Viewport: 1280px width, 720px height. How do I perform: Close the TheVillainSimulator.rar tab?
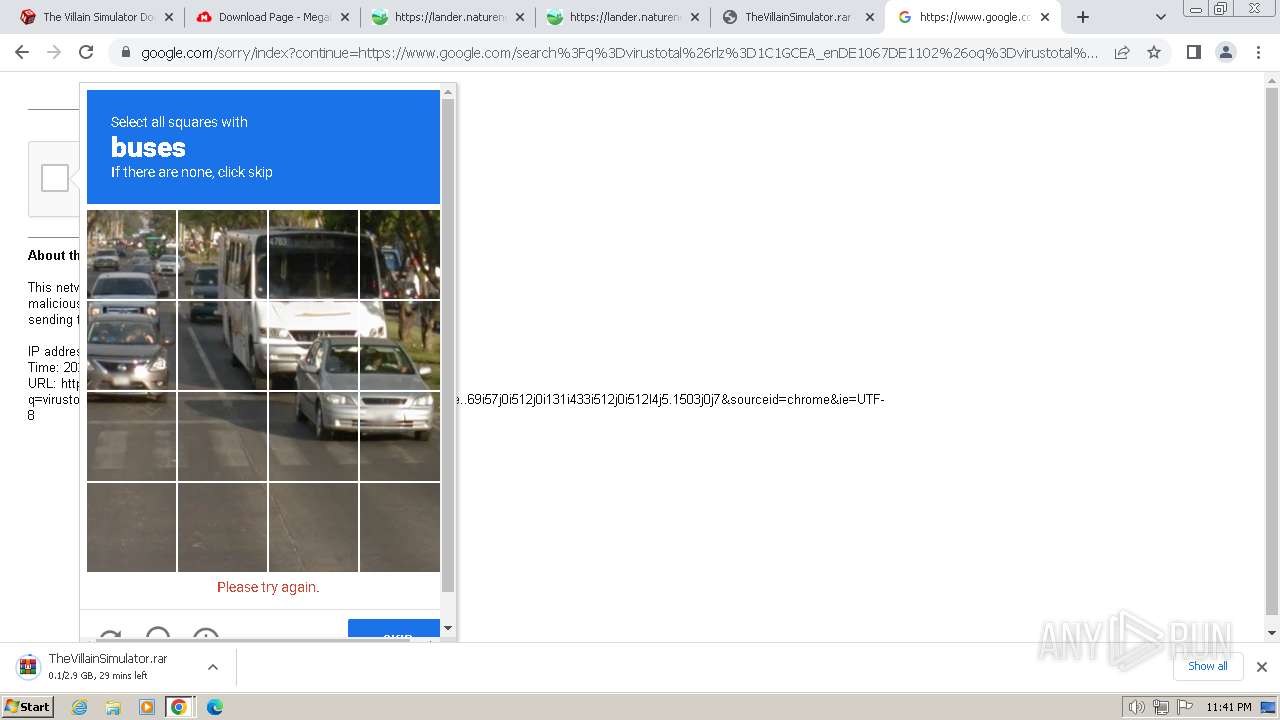point(870,17)
